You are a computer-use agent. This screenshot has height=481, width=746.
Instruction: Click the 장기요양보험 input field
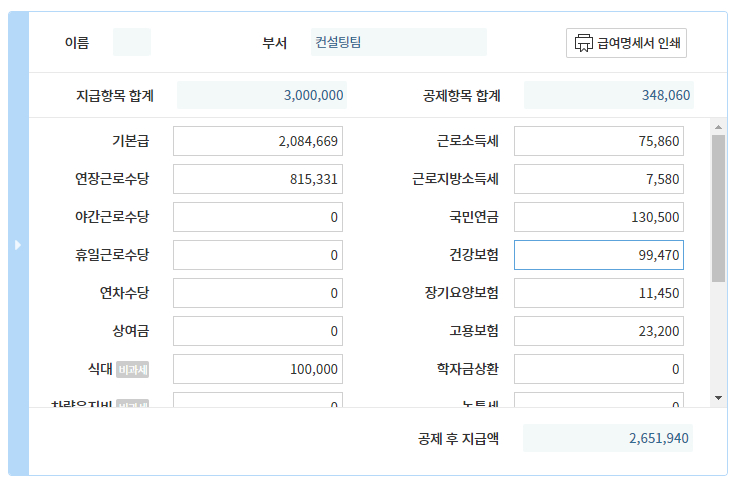click(599, 293)
